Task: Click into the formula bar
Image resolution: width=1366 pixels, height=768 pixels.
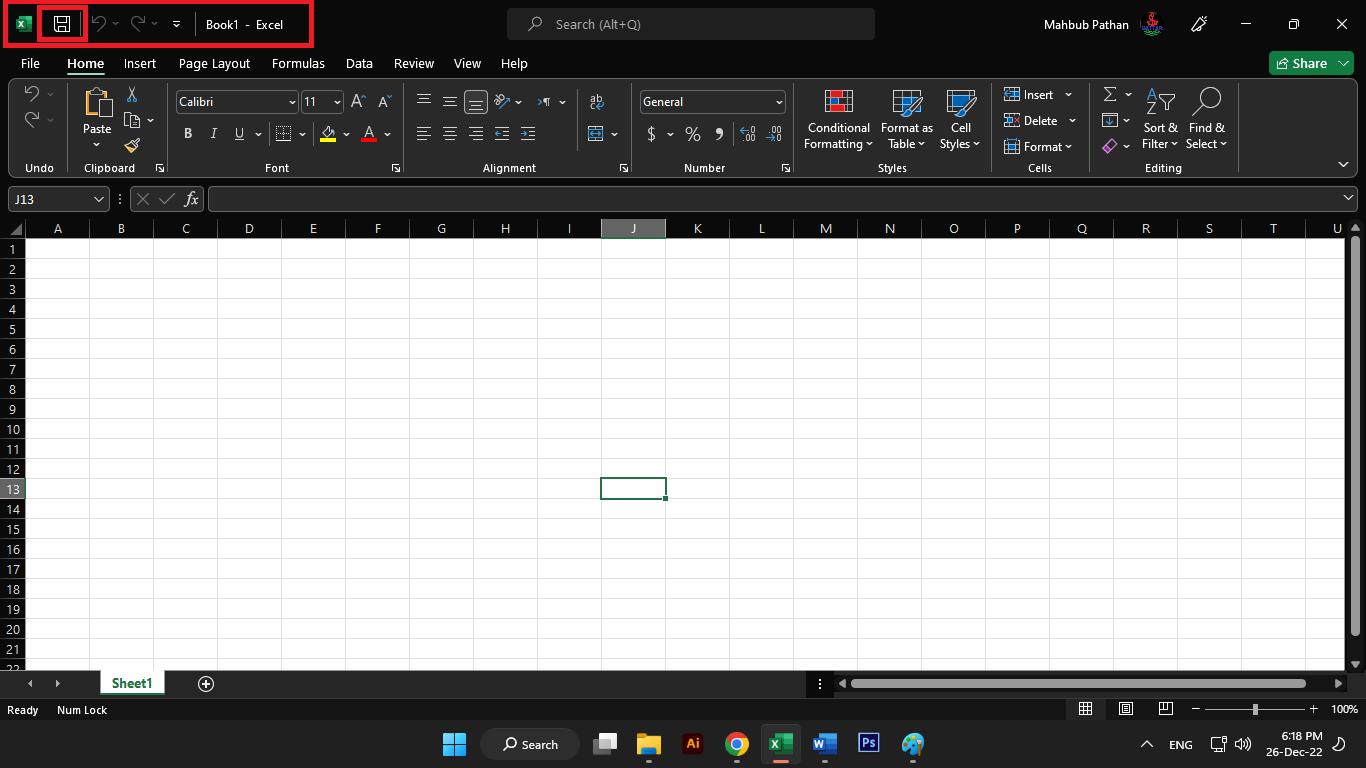Action: click(x=774, y=199)
